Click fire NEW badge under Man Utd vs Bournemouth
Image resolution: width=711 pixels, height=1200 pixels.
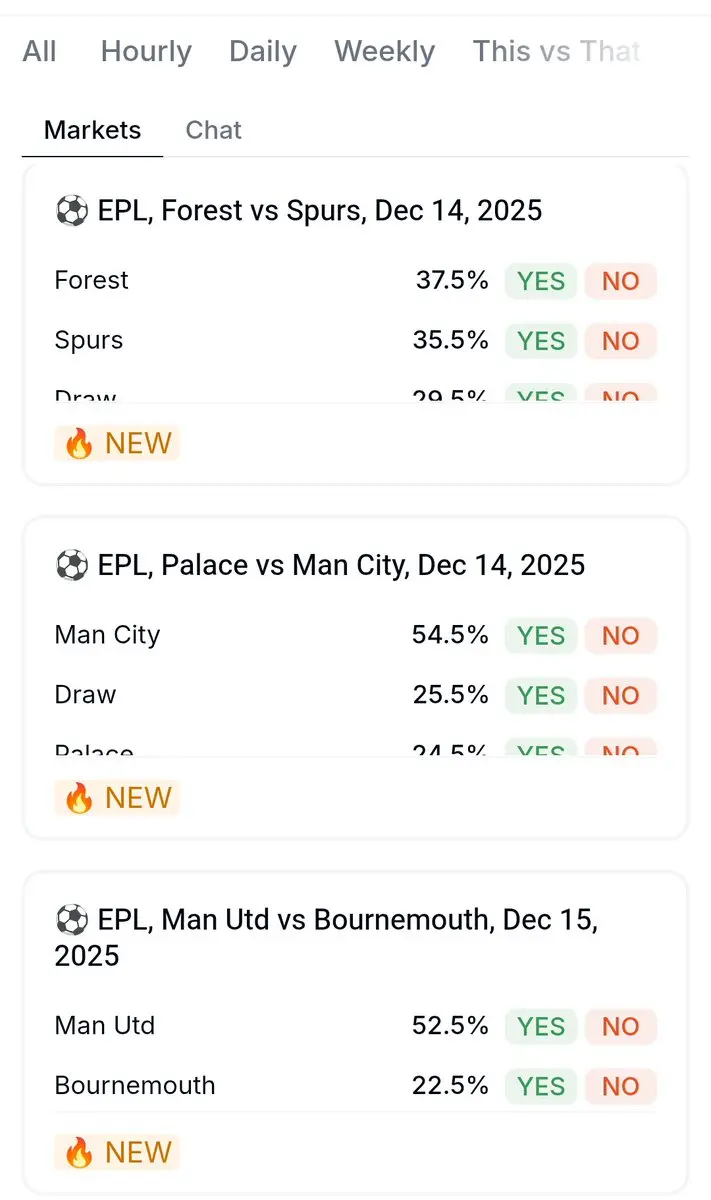117,1152
